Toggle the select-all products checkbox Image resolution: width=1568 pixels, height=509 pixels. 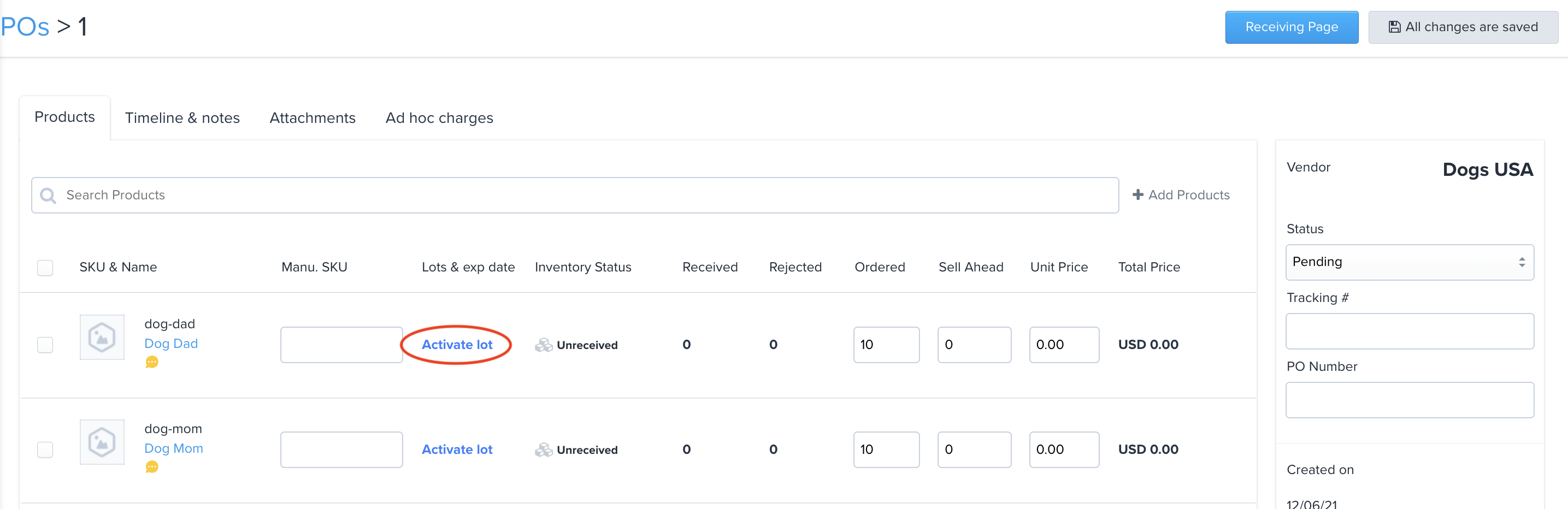point(44,268)
